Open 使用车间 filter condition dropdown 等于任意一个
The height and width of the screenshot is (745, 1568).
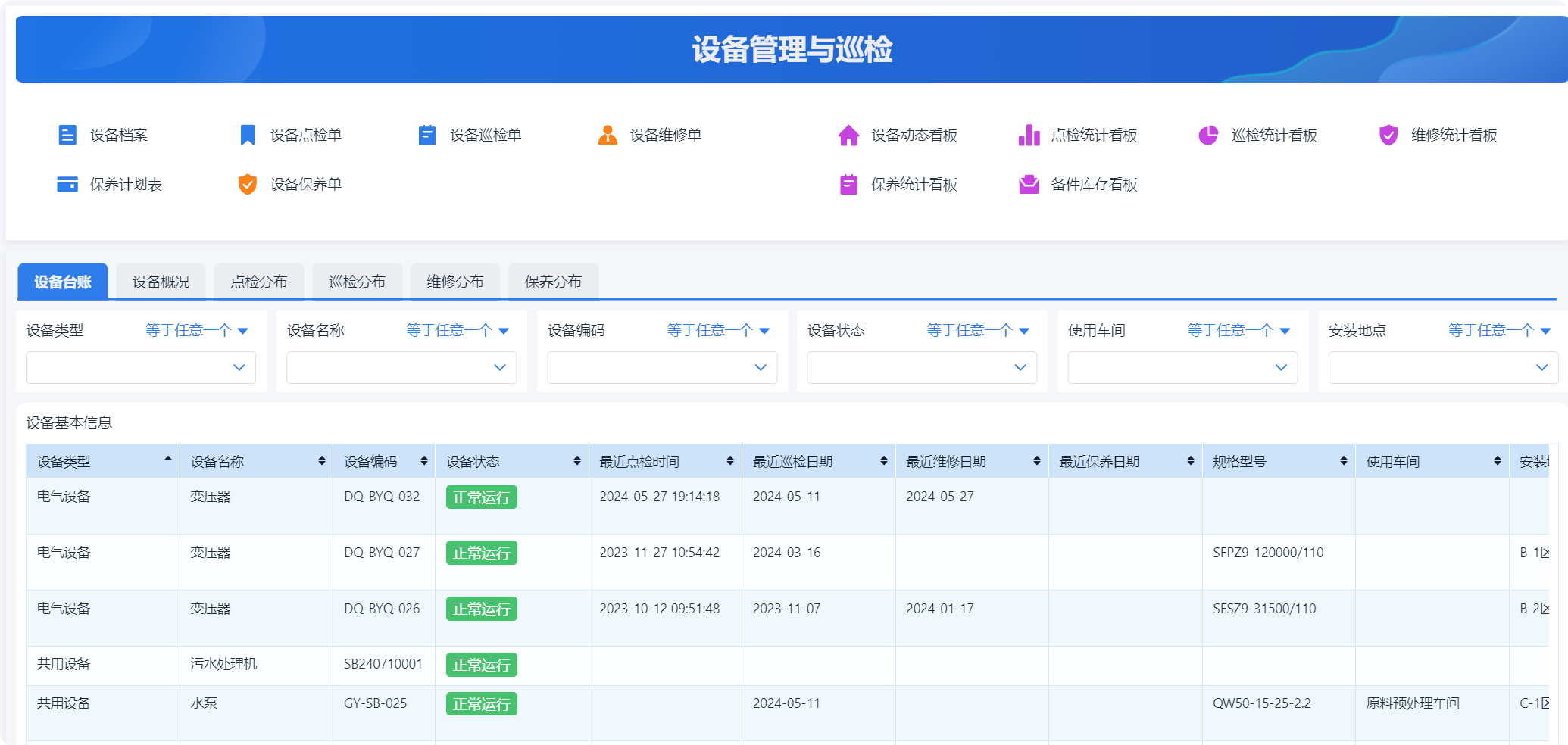(1238, 330)
